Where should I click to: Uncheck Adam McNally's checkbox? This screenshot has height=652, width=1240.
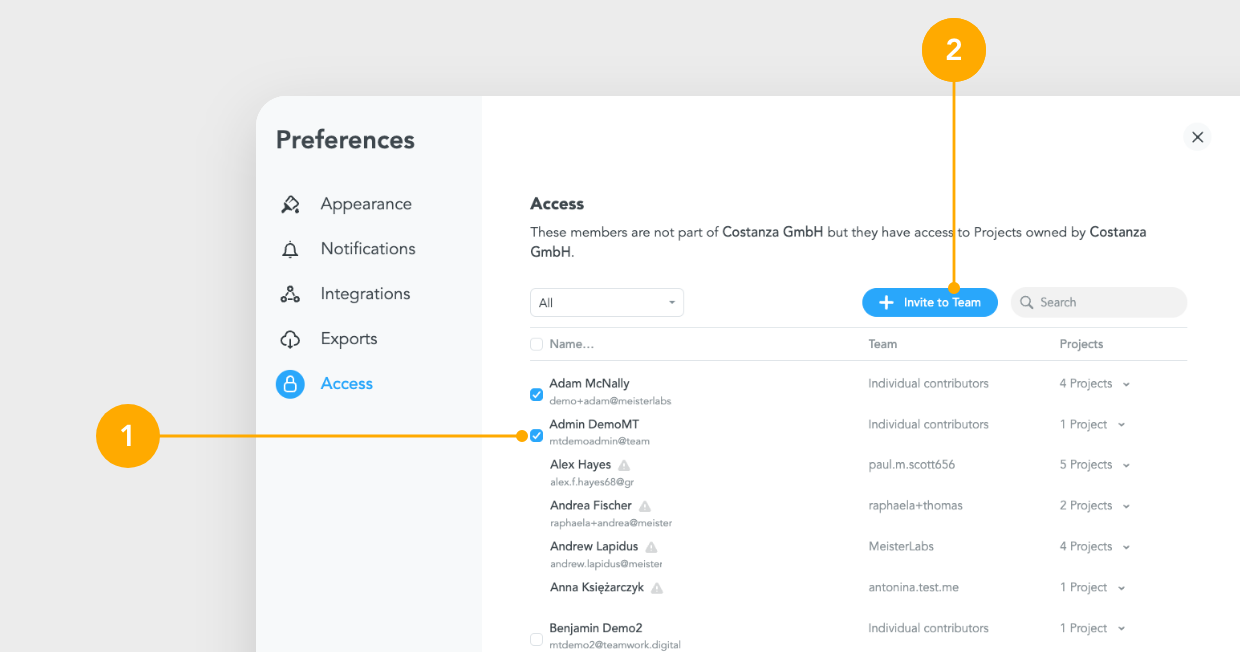[536, 394]
